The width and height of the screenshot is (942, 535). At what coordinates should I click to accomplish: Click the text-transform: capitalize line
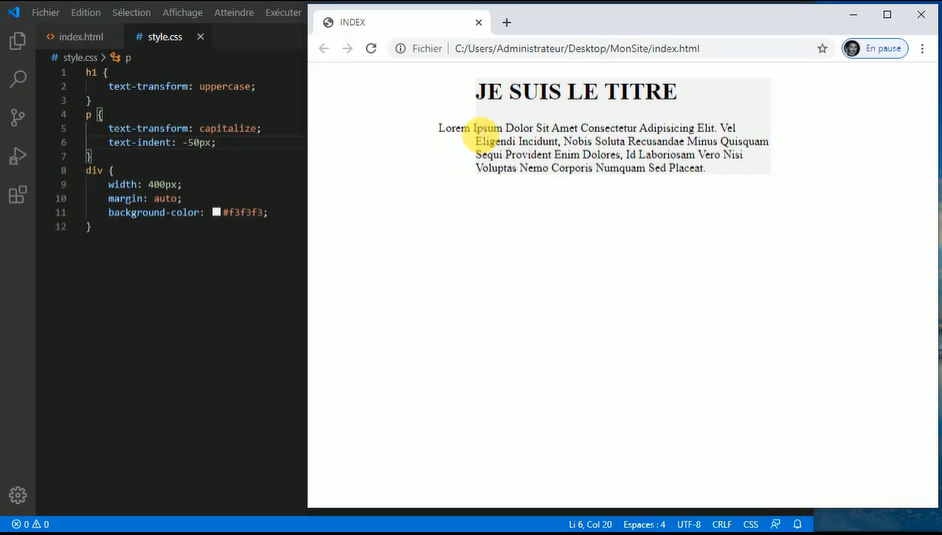(x=184, y=128)
